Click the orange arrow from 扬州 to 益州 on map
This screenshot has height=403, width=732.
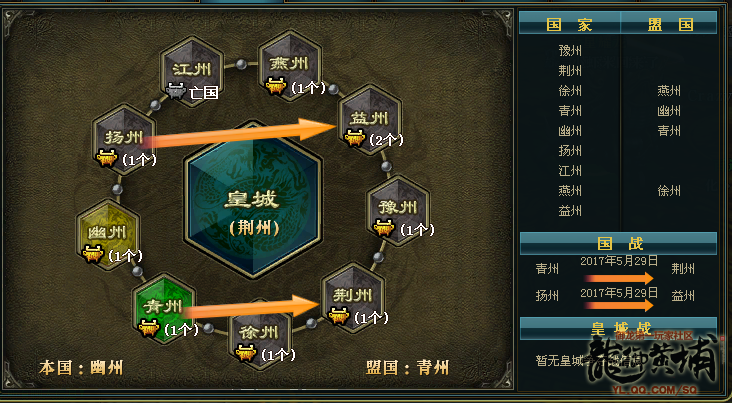[x=239, y=133]
